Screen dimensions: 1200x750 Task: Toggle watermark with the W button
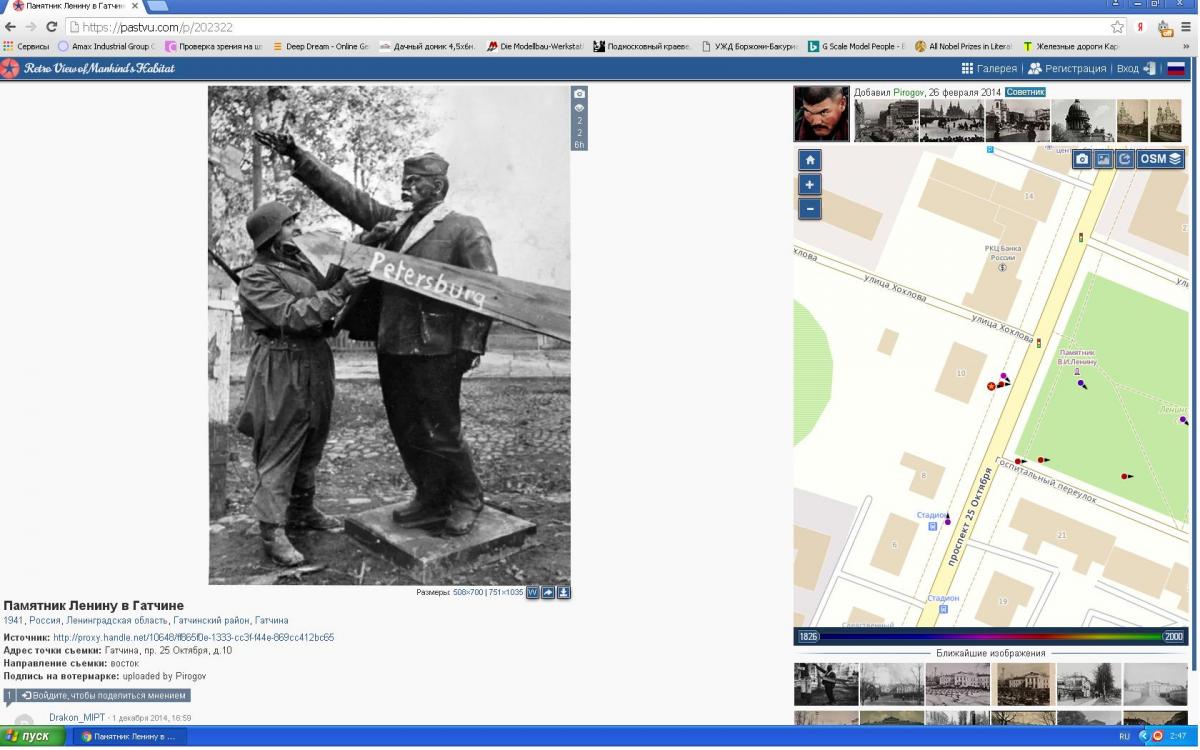[533, 592]
